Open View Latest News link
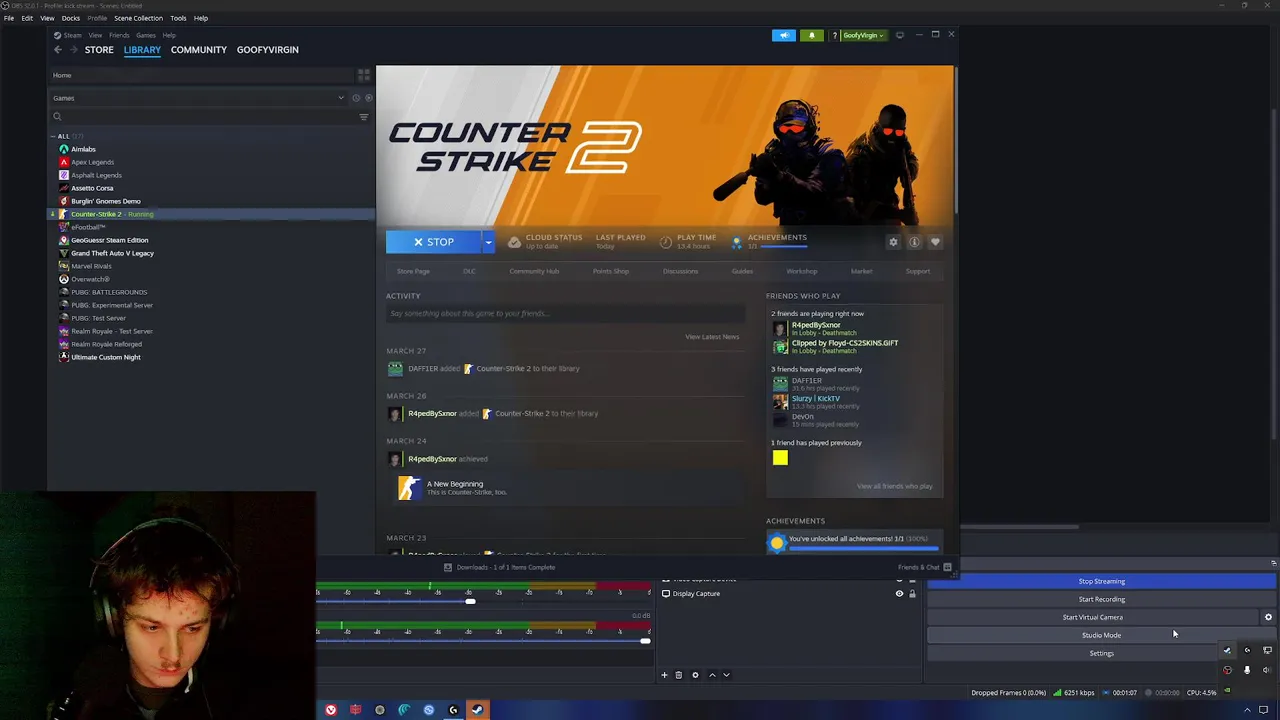The height and width of the screenshot is (720, 1280). tap(712, 337)
